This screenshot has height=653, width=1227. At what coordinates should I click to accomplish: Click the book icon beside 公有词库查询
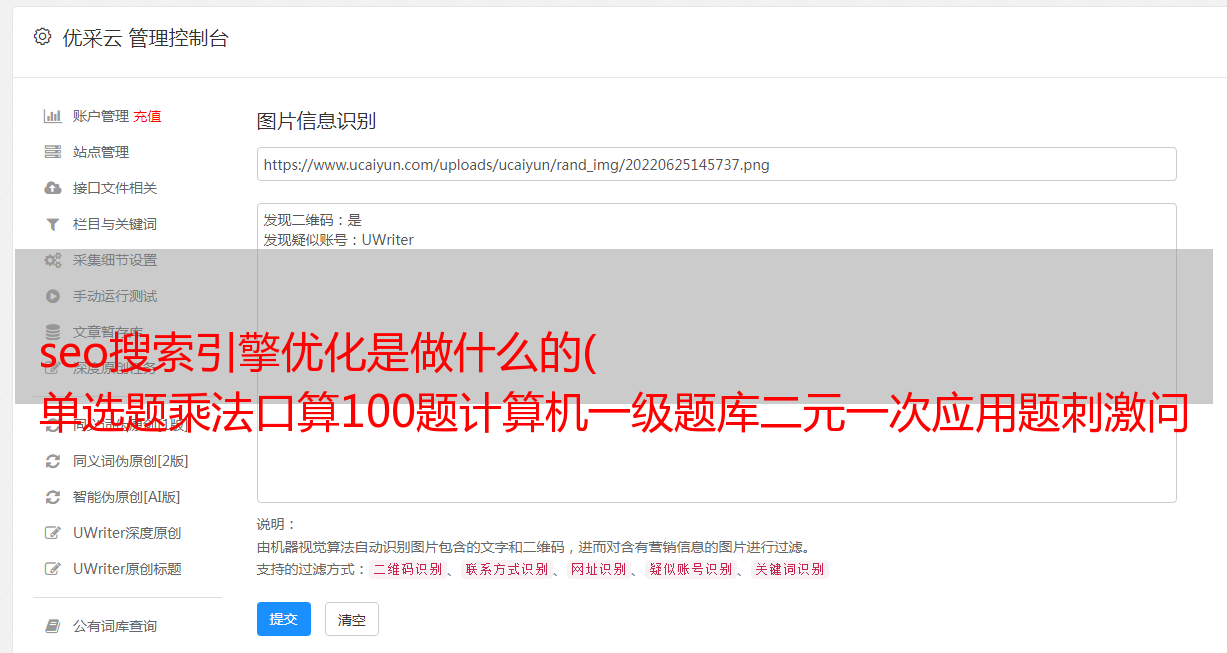tap(53, 626)
